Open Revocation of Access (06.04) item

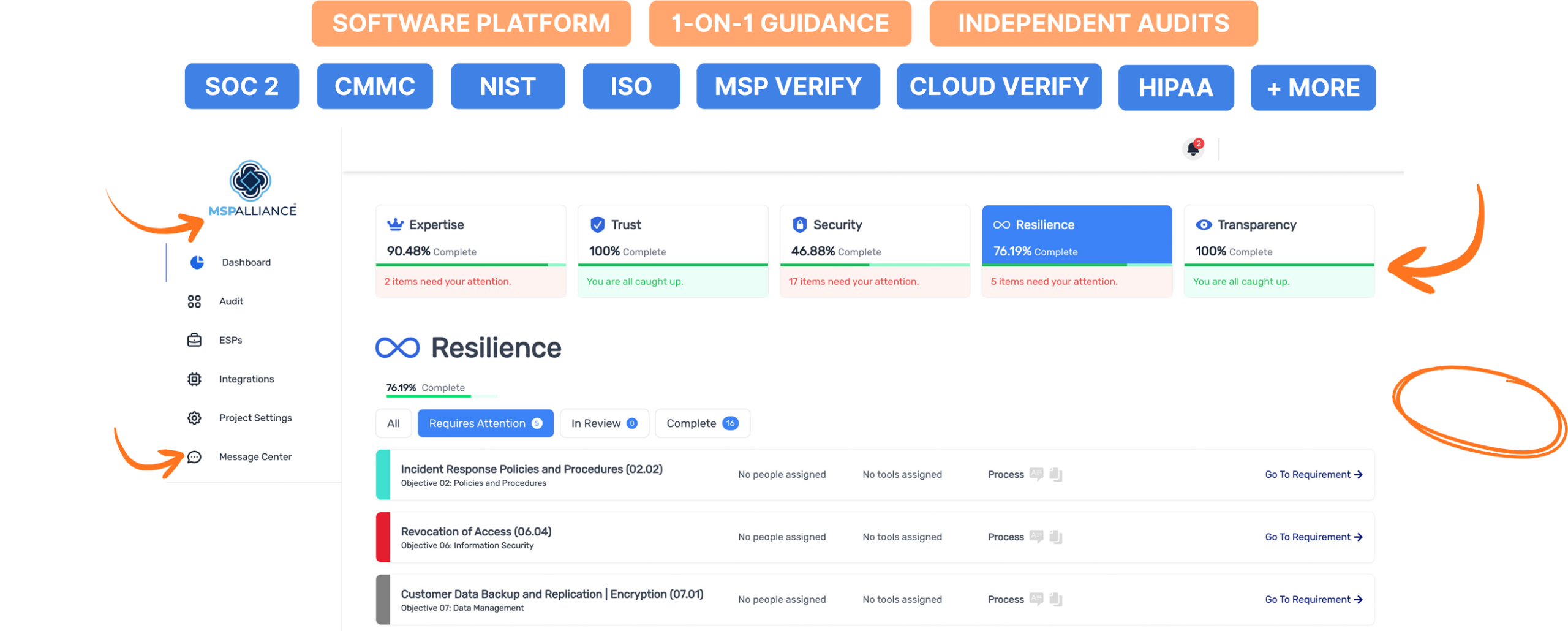point(476,532)
